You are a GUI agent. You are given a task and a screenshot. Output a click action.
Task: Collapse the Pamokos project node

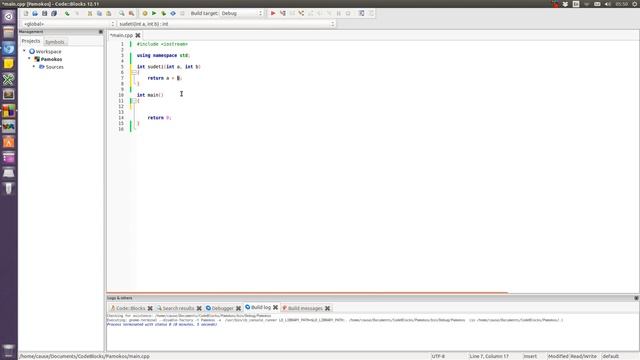29,59
